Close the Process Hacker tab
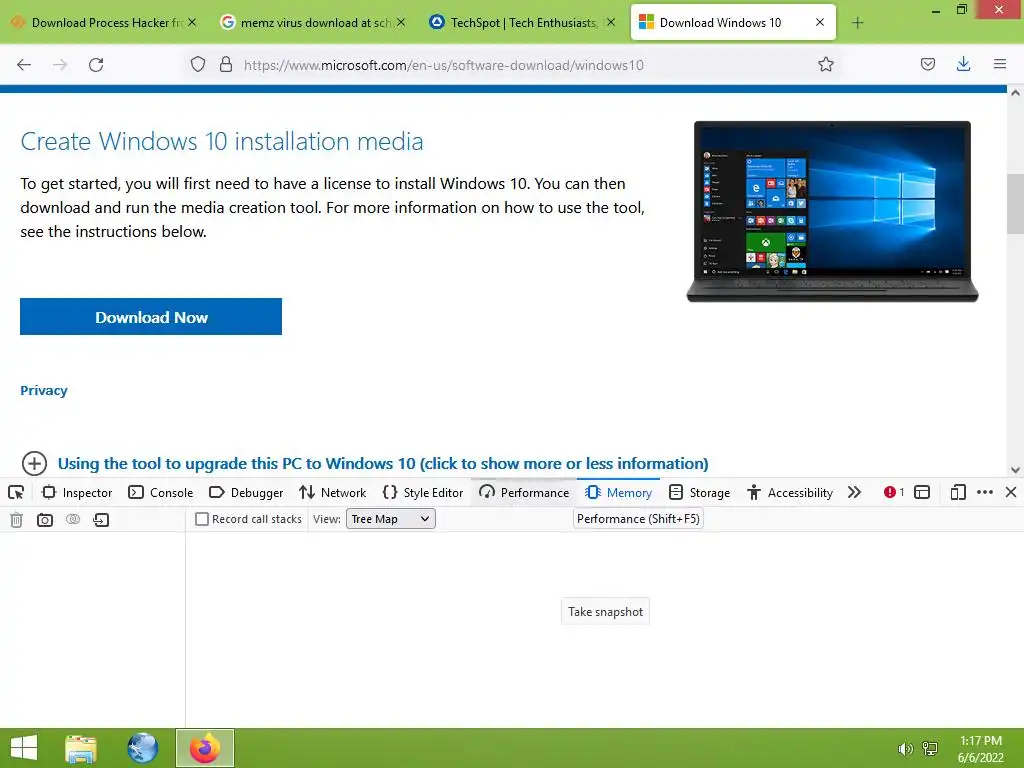This screenshot has height=768, width=1024. 192,22
